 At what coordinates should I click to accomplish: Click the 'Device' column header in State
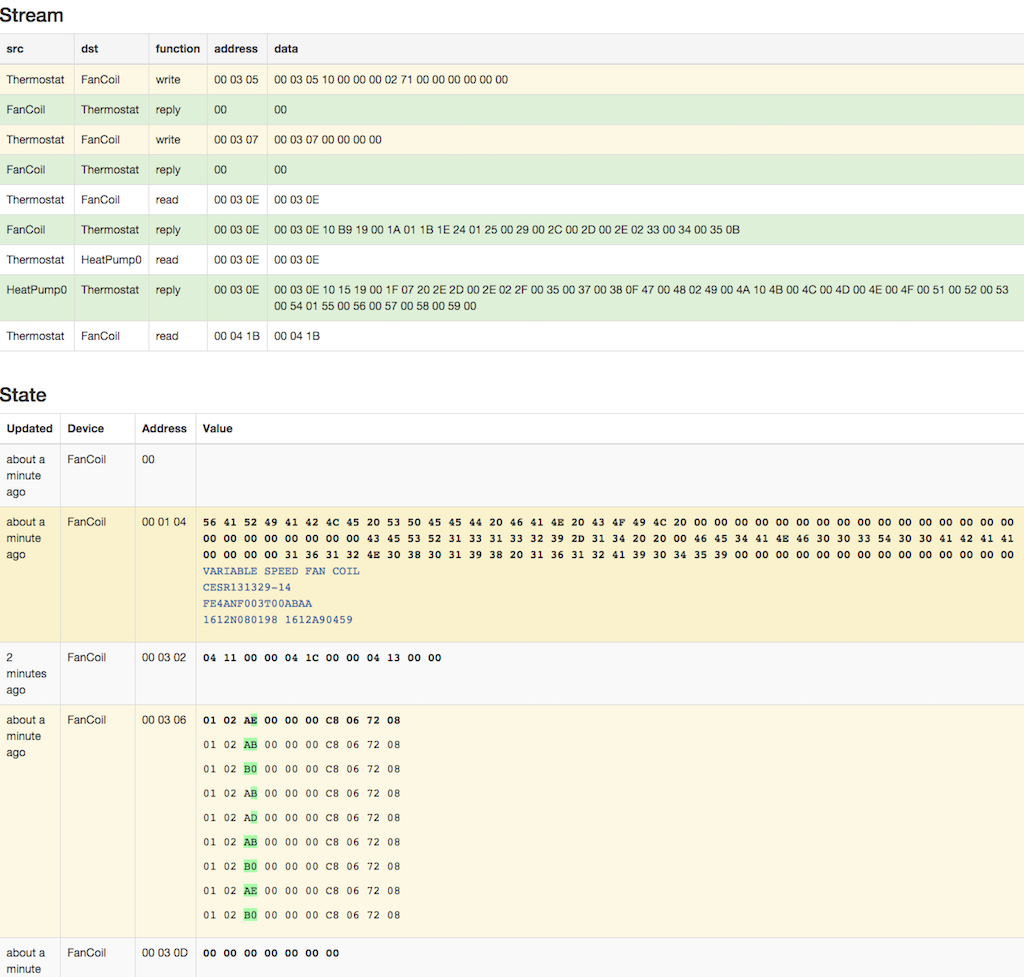coord(86,428)
